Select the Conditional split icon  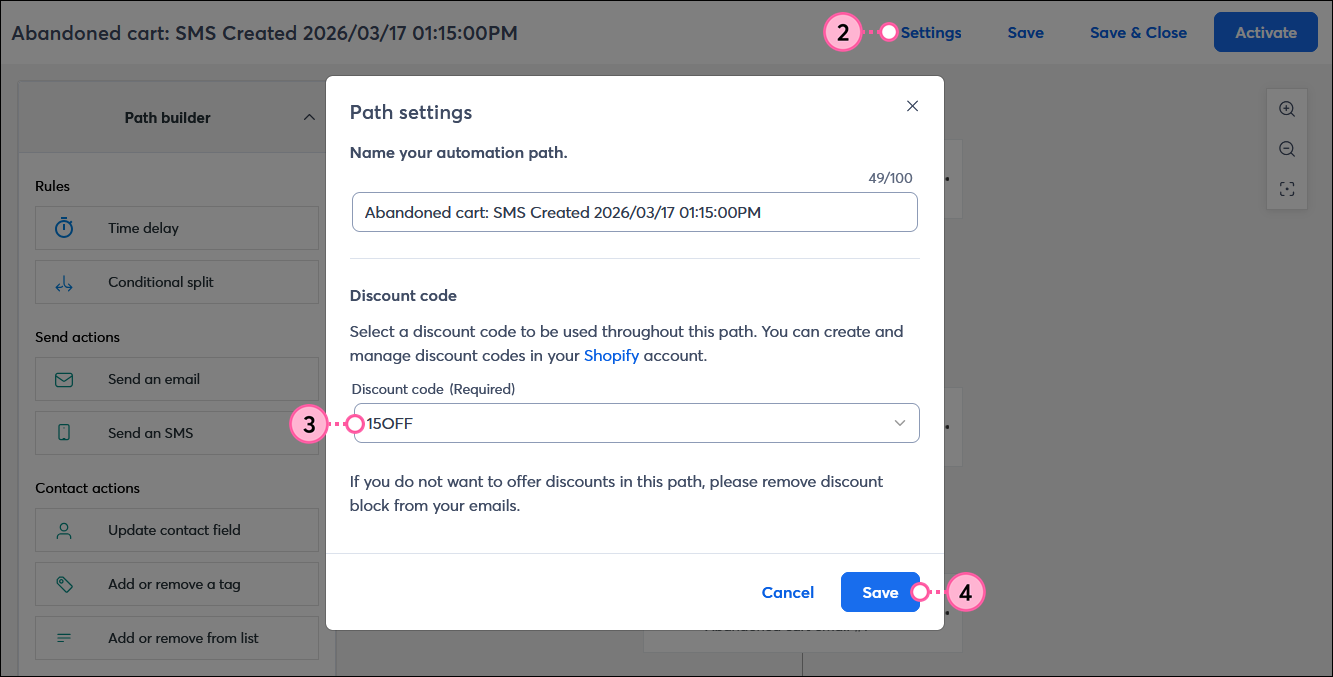coord(63,282)
